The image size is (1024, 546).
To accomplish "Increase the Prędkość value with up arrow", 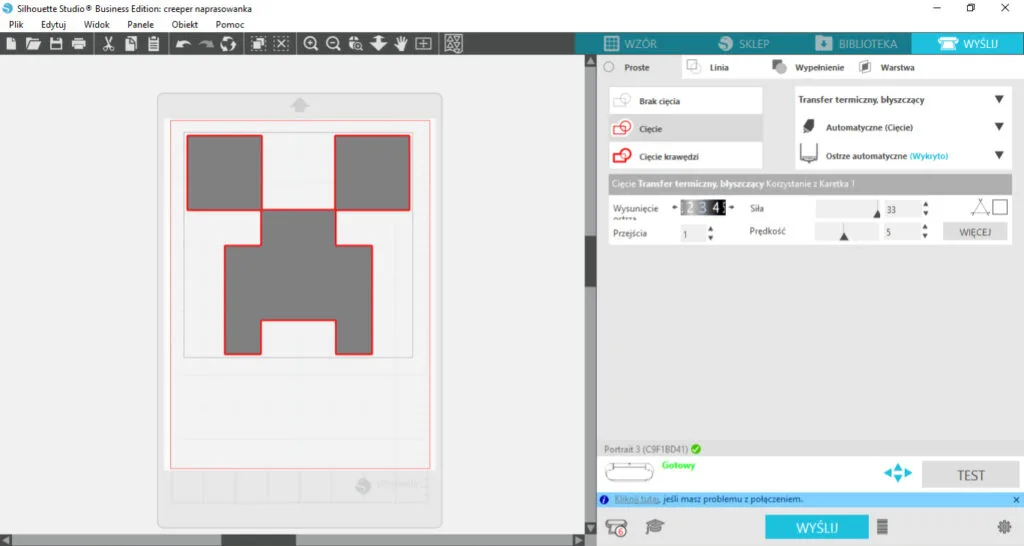I will tap(925, 227).
